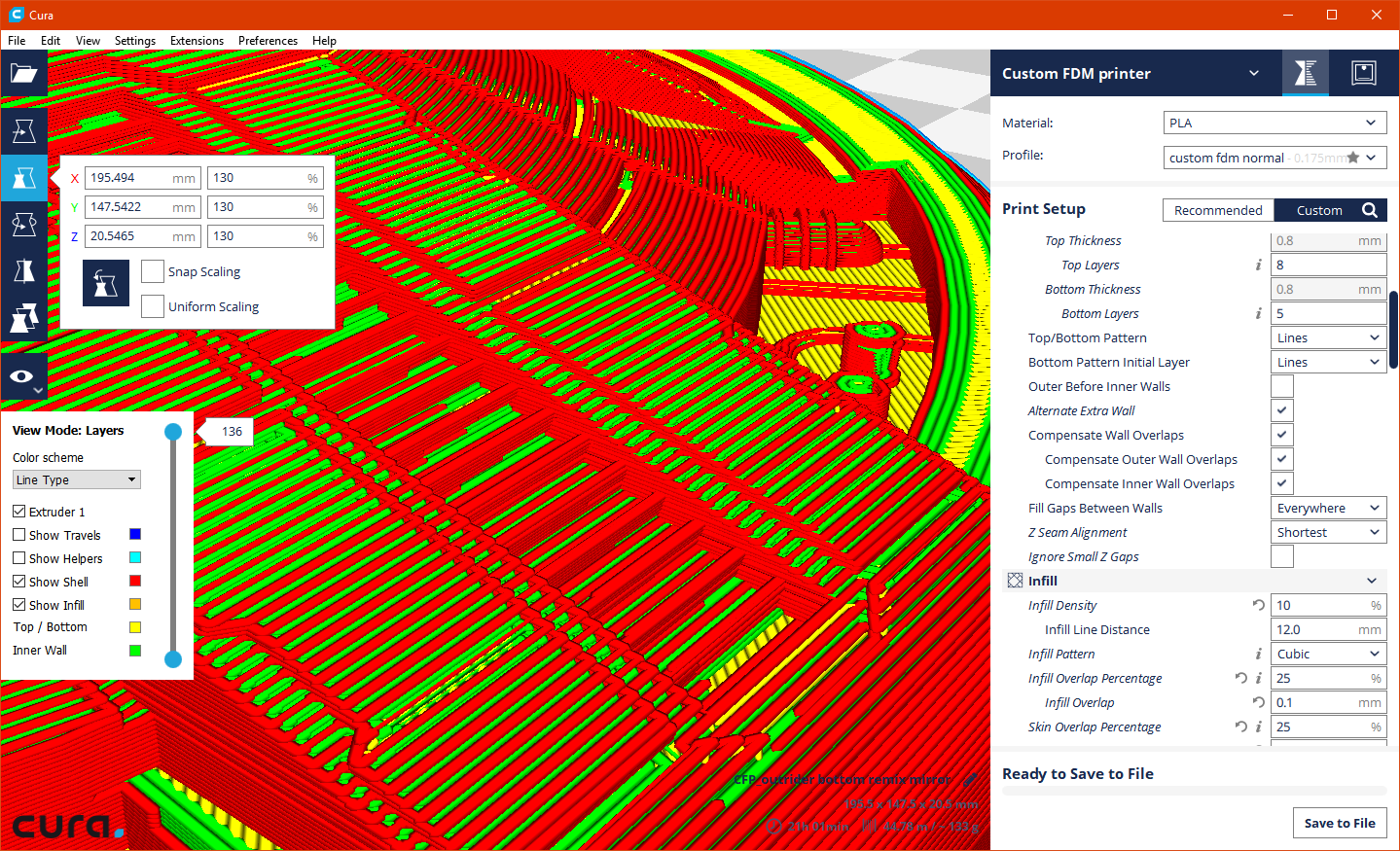Open the Extensions menu
The image size is (1400, 851).
coord(197,41)
